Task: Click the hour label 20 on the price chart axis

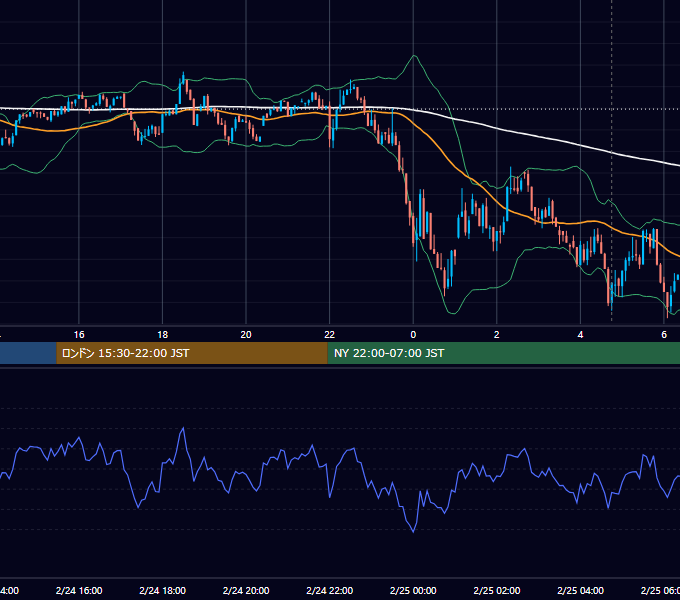Action: 246,335
